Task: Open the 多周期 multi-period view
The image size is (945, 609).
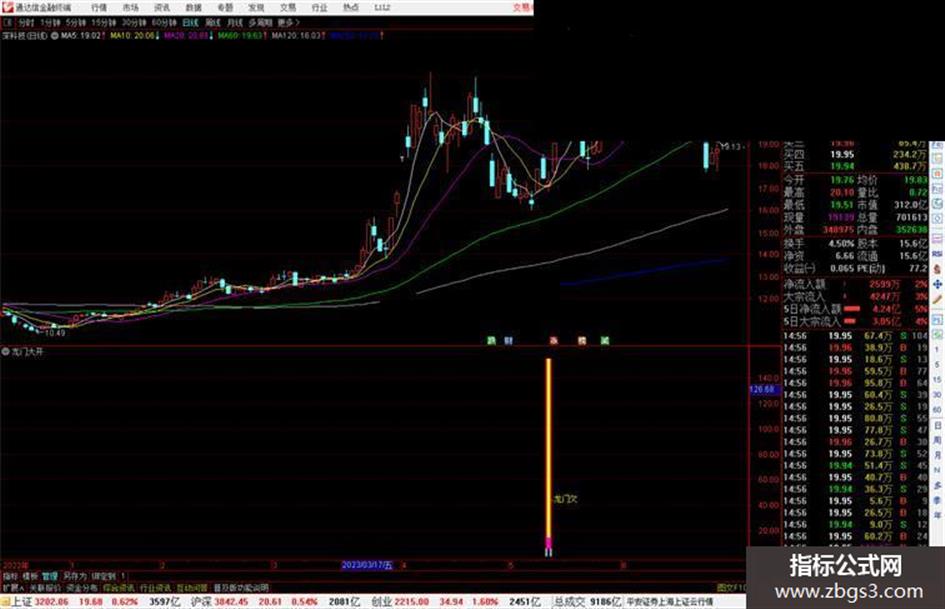Action: click(x=260, y=22)
